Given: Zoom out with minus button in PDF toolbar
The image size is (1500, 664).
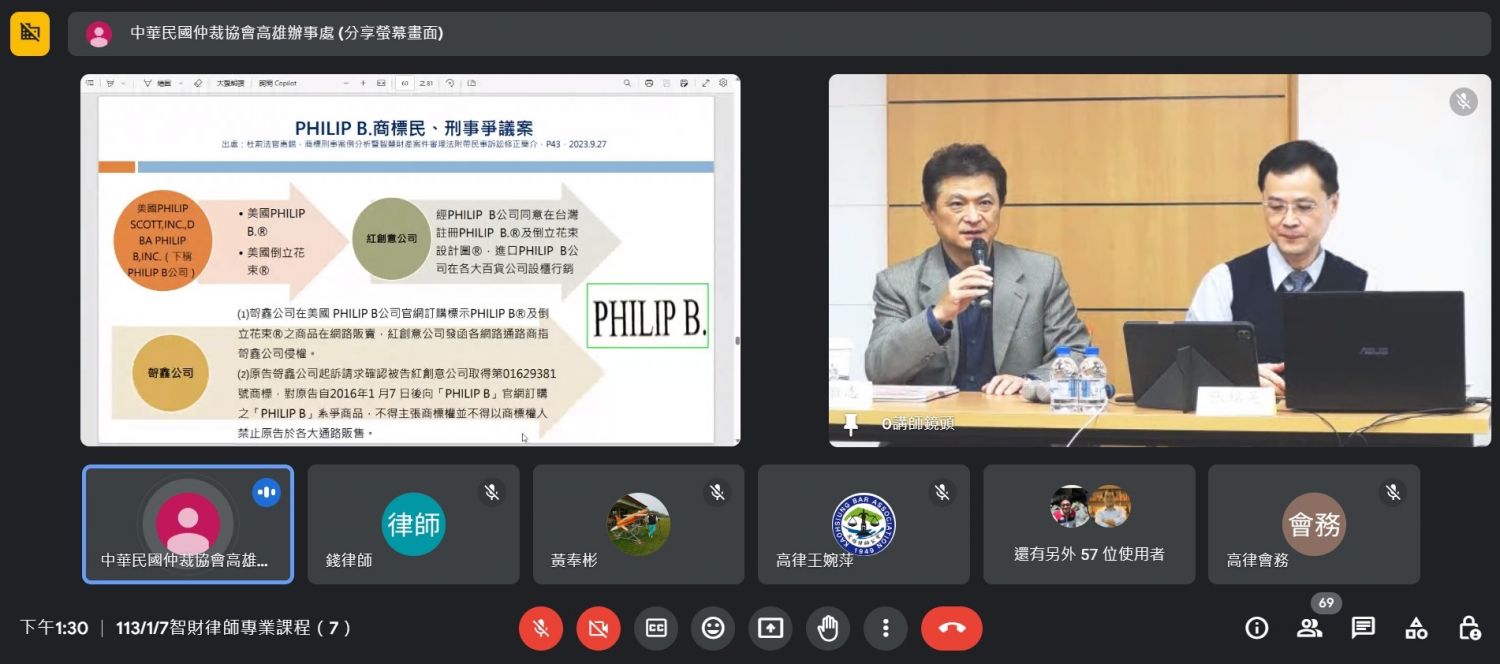Looking at the screenshot, I should [x=346, y=83].
